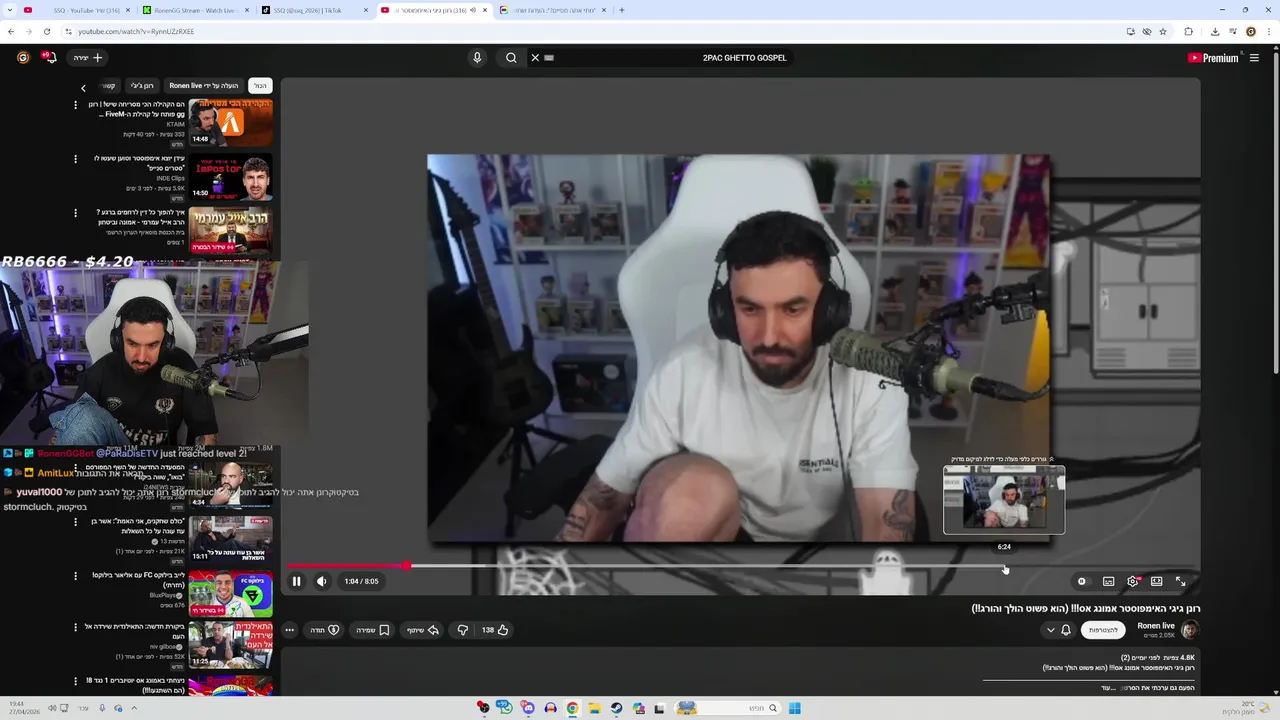Switch to the 'SSQ - YouTube' browser tab
This screenshot has width=1280, height=720.
tap(78, 10)
